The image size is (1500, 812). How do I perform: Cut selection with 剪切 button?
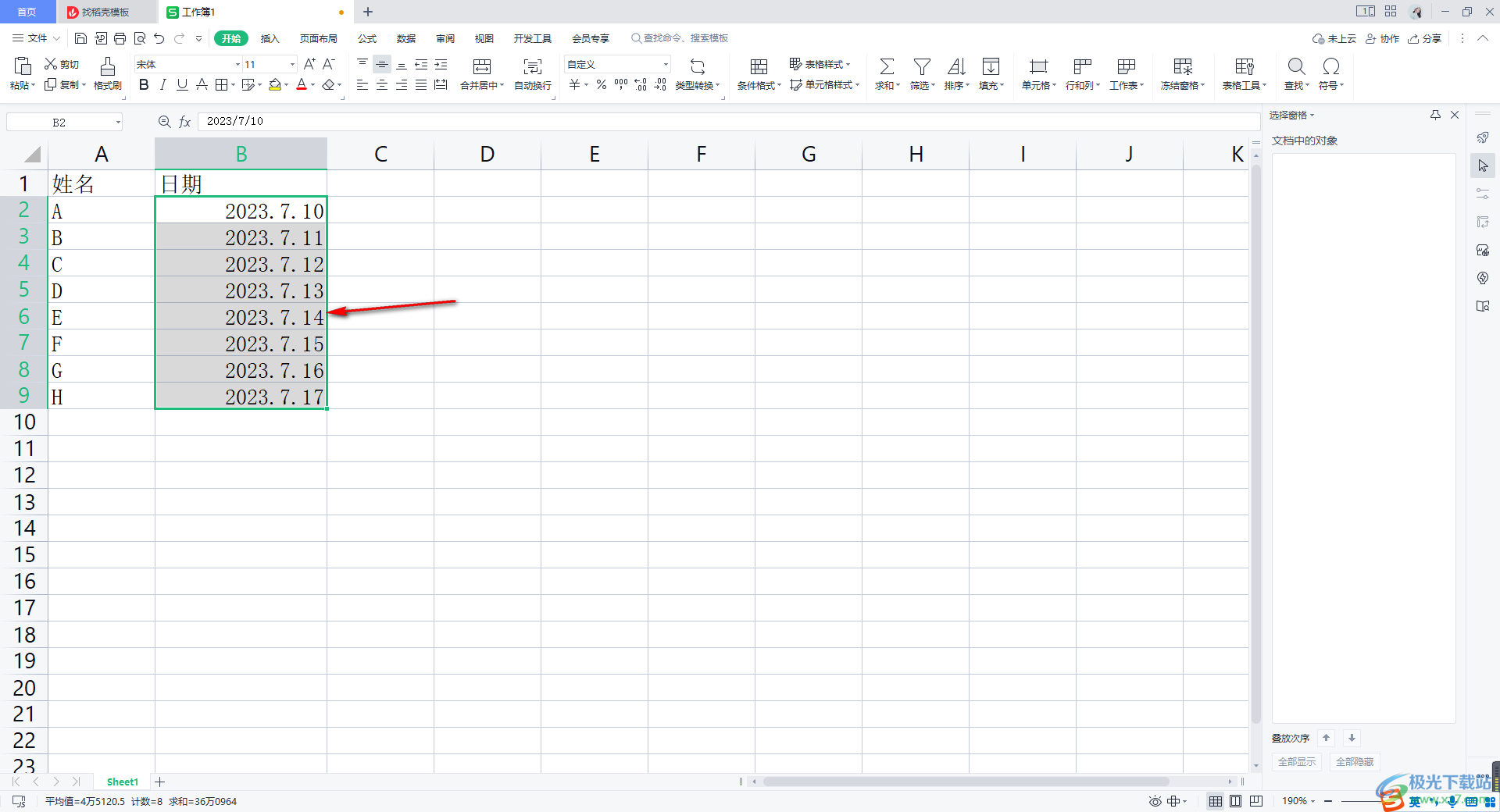coord(62,64)
